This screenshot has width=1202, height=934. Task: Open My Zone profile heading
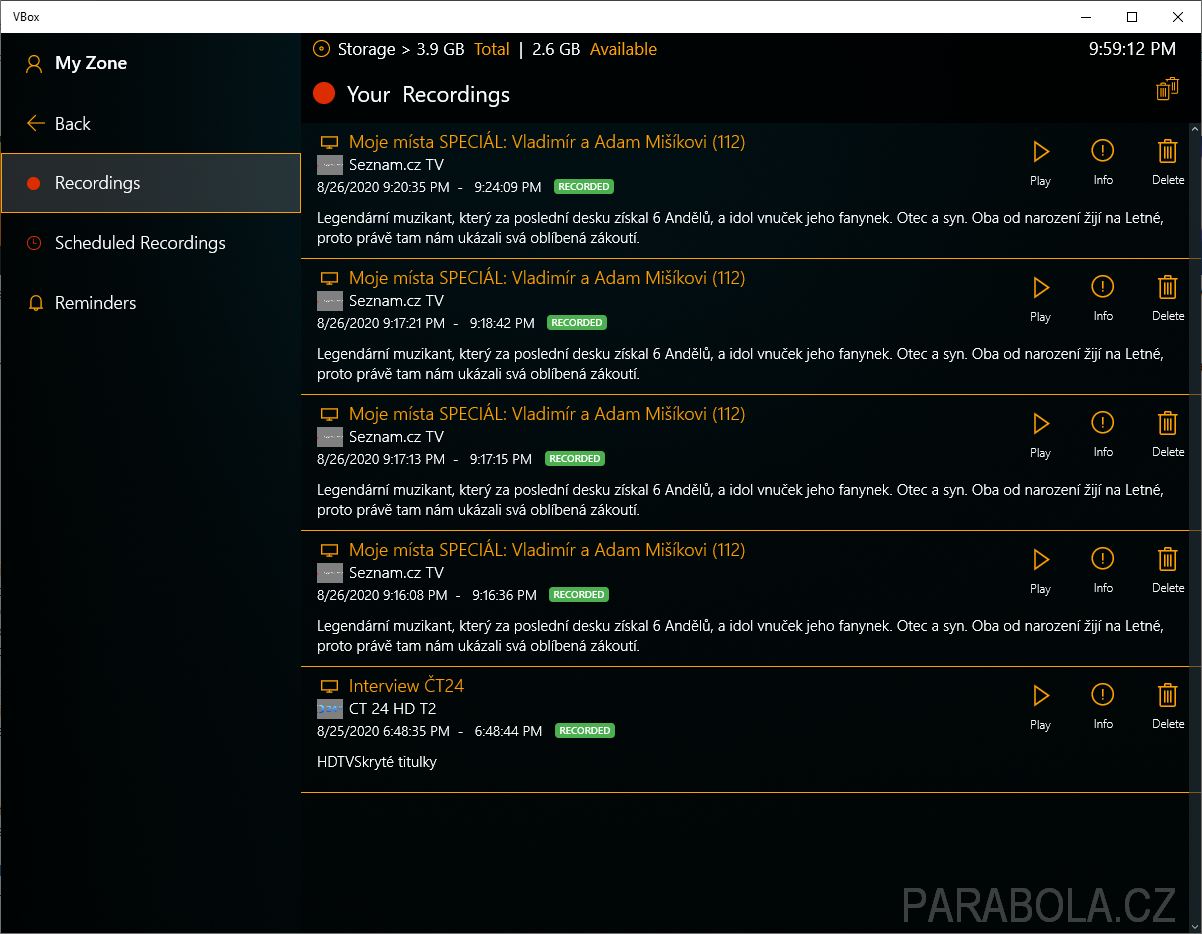pos(90,63)
